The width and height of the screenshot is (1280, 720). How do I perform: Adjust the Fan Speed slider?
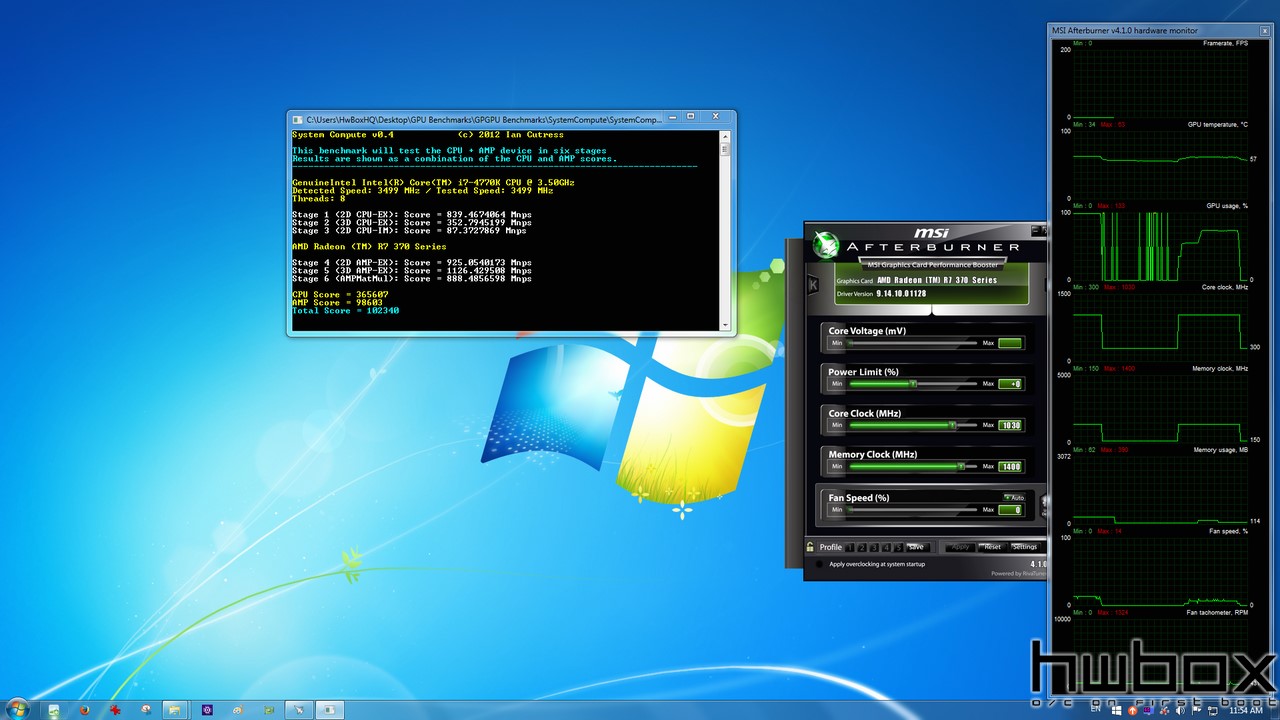pyautogui.click(x=912, y=510)
